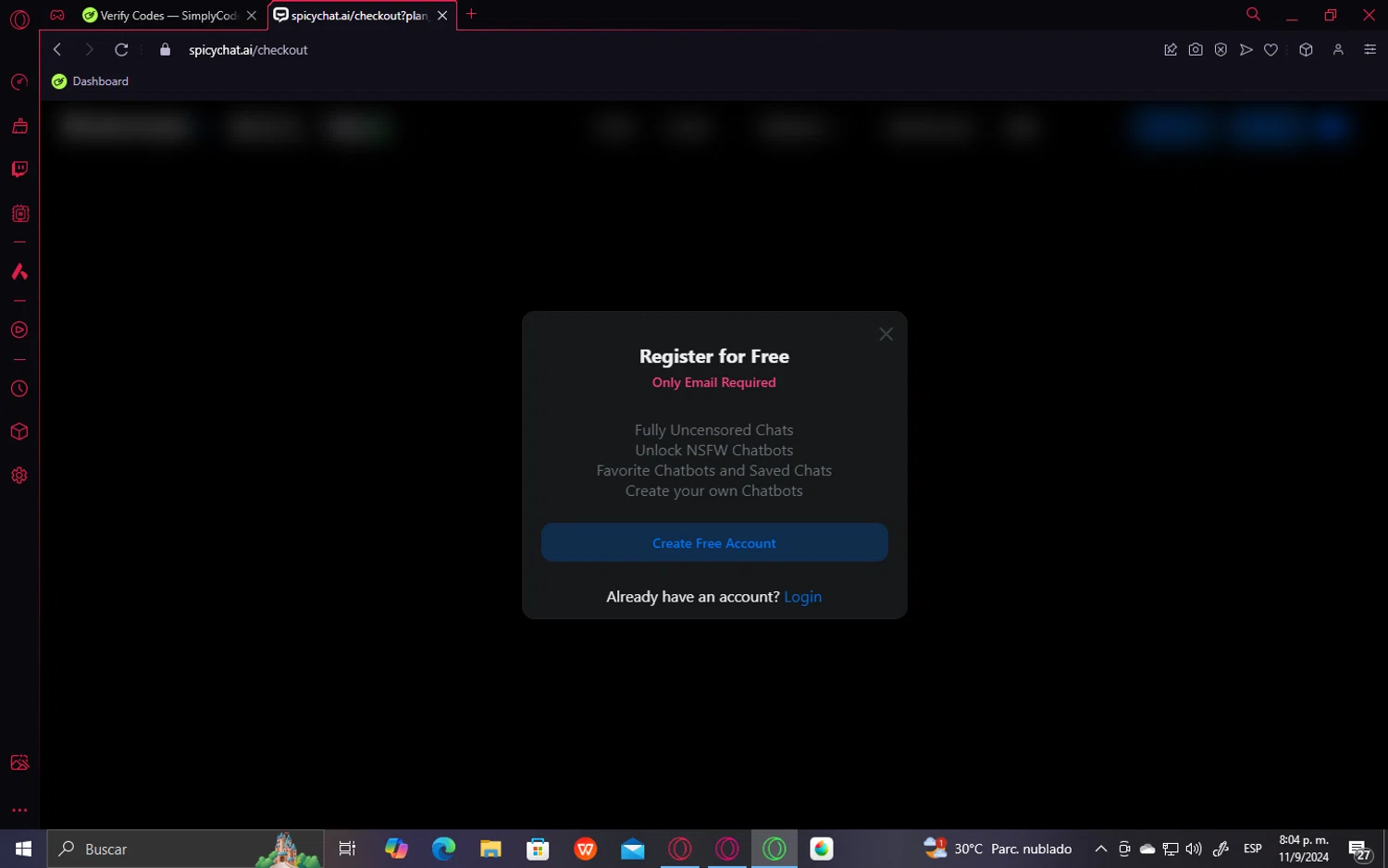Open GX Corner gamepad icon
Image resolution: width=1388 pixels, height=868 pixels.
coord(57,15)
